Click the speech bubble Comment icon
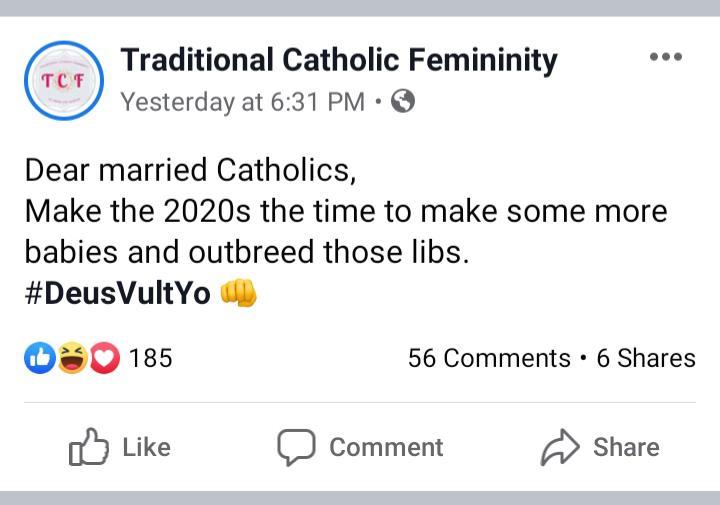Viewport: 720px width, 505px height. 297,448
